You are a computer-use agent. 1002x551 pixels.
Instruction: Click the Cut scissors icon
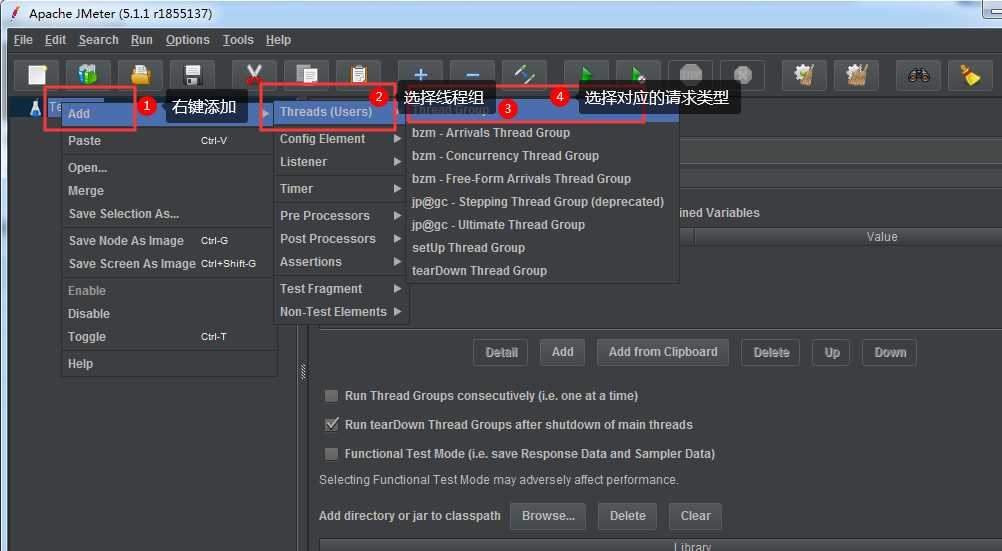point(254,75)
